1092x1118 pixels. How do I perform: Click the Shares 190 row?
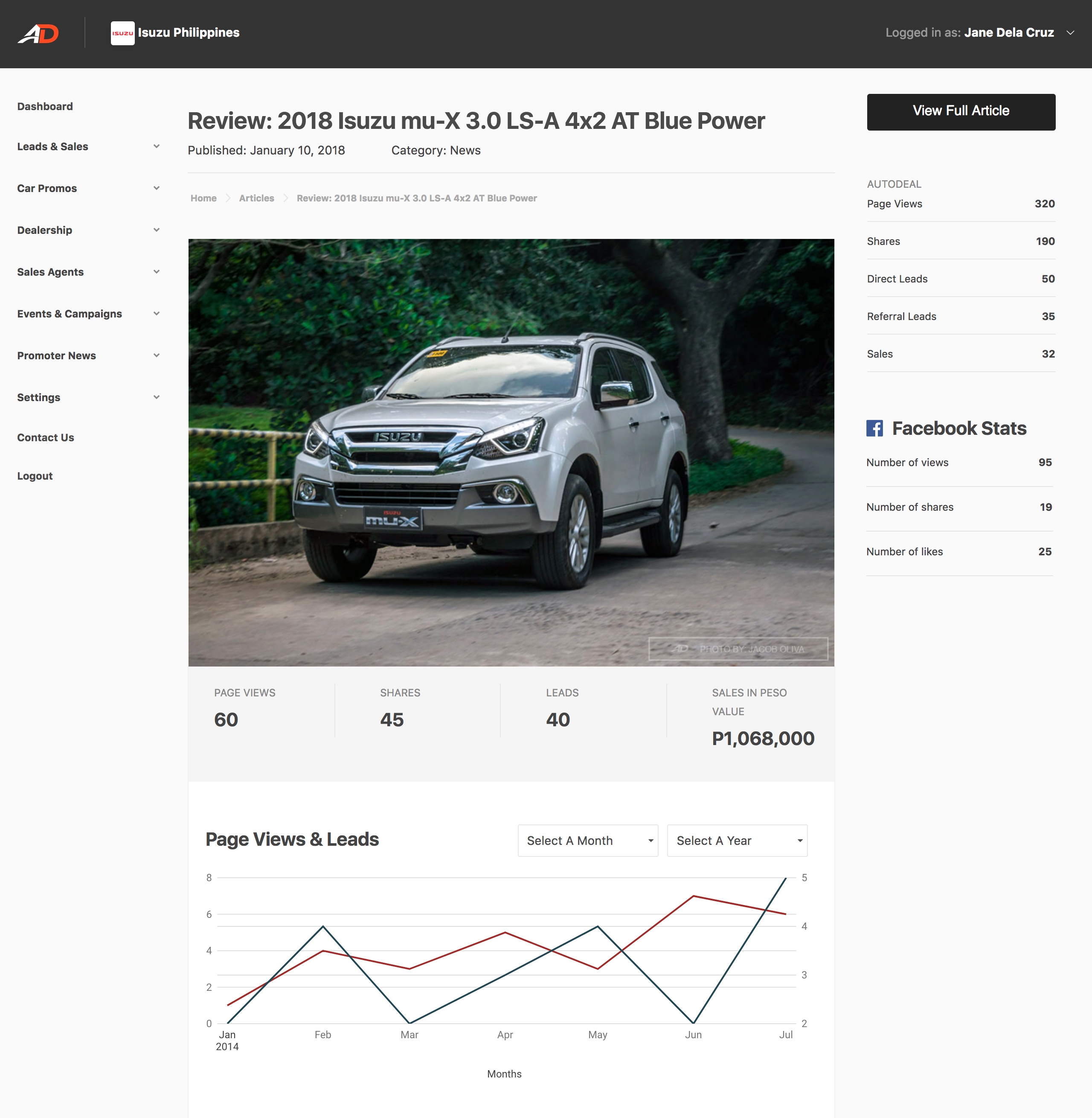click(x=961, y=241)
